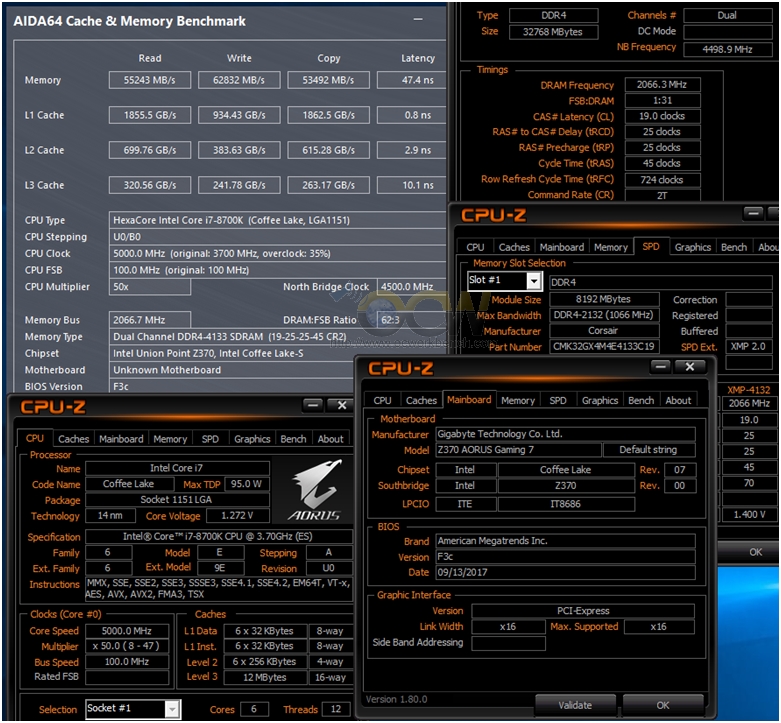Minimize the AIDA64 Cache & Memory Benchmark window

coord(418,19)
